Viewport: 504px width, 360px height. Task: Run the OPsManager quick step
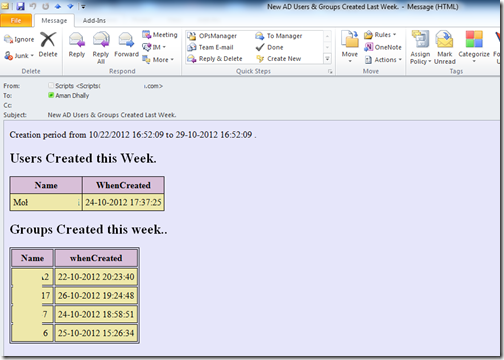click(x=212, y=36)
